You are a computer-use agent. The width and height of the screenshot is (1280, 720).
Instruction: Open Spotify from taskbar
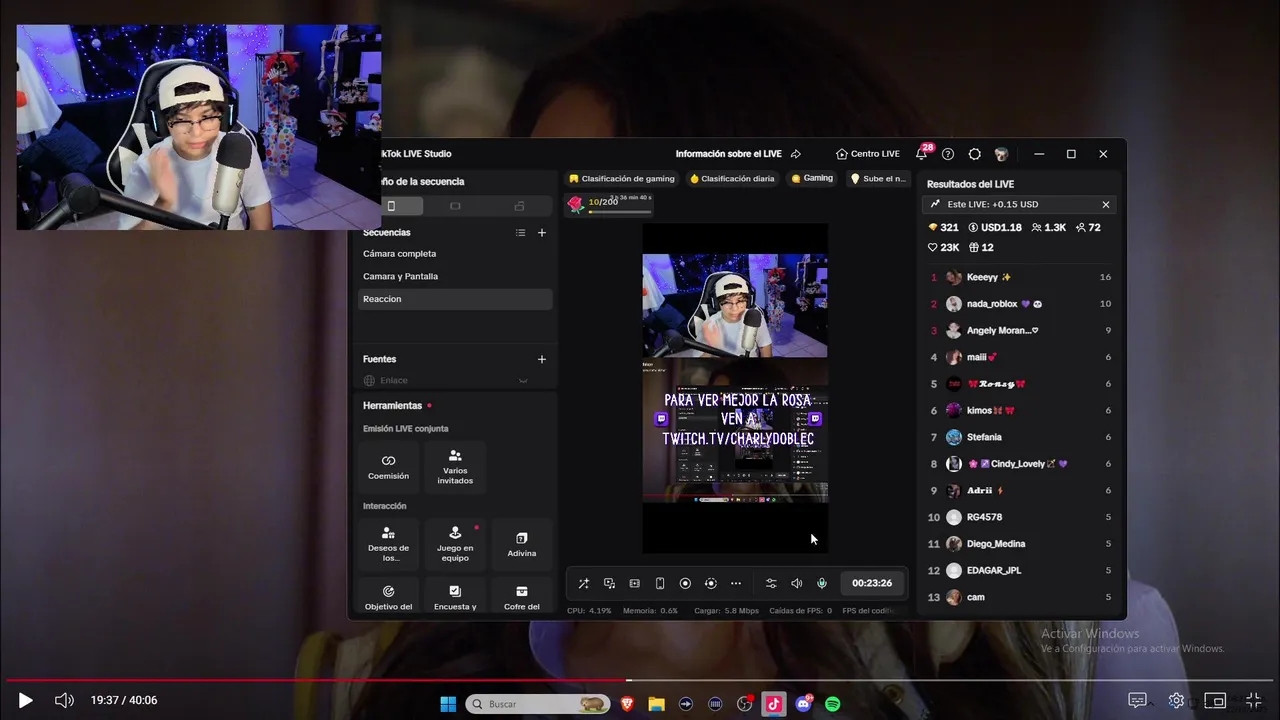click(x=833, y=704)
